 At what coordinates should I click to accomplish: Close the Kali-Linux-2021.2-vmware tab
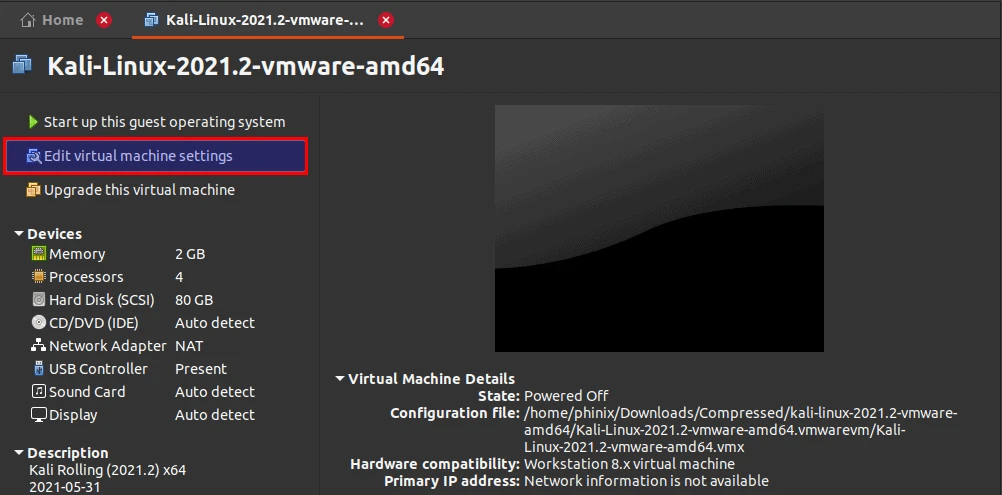pyautogui.click(x=386, y=20)
